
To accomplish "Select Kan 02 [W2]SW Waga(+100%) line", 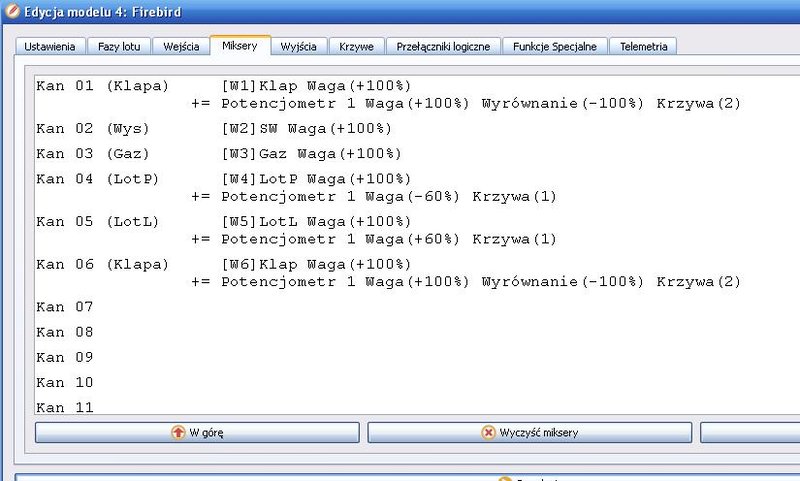I will 214,129.
